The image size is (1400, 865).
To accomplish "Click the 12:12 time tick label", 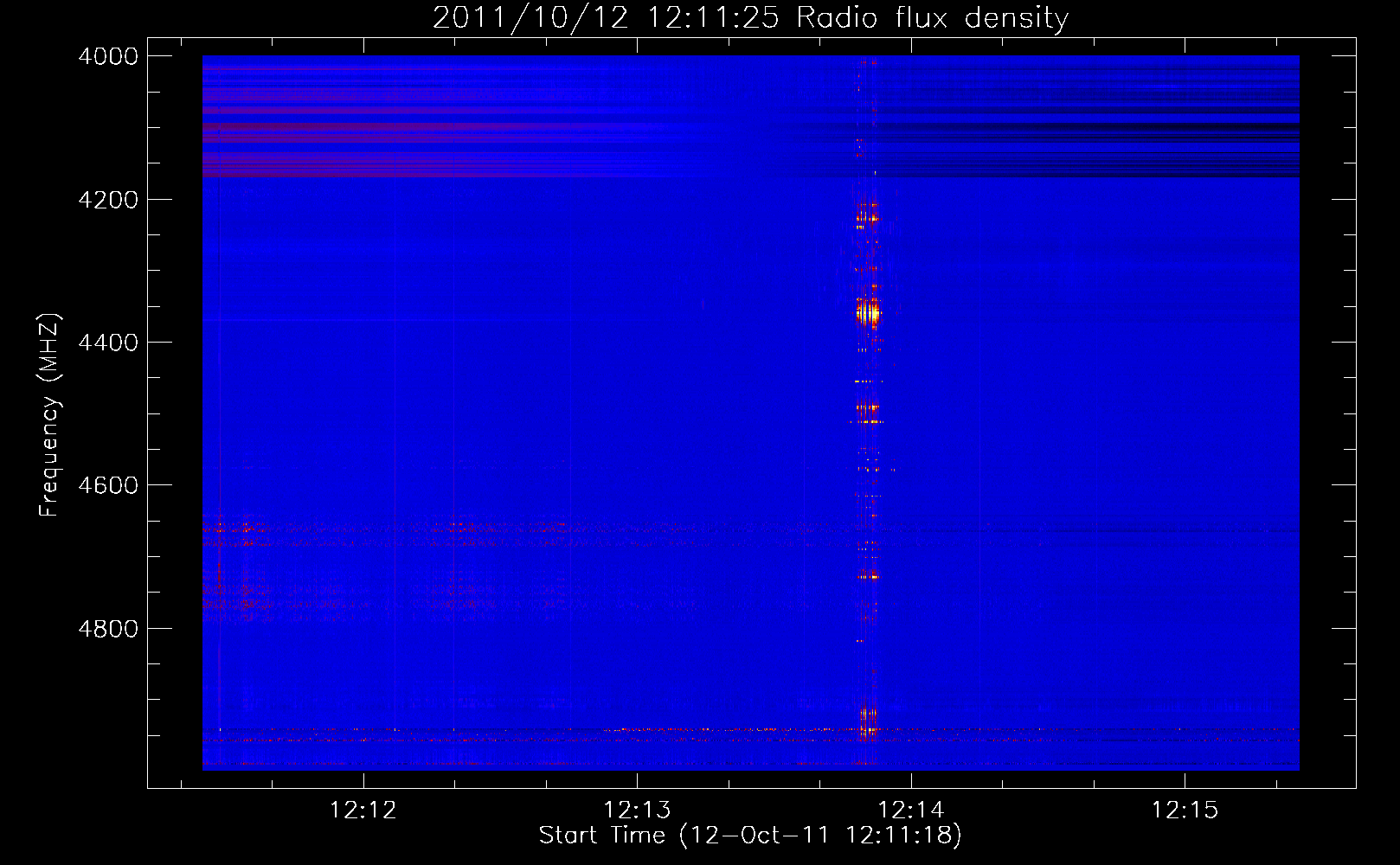I will 363,810.
